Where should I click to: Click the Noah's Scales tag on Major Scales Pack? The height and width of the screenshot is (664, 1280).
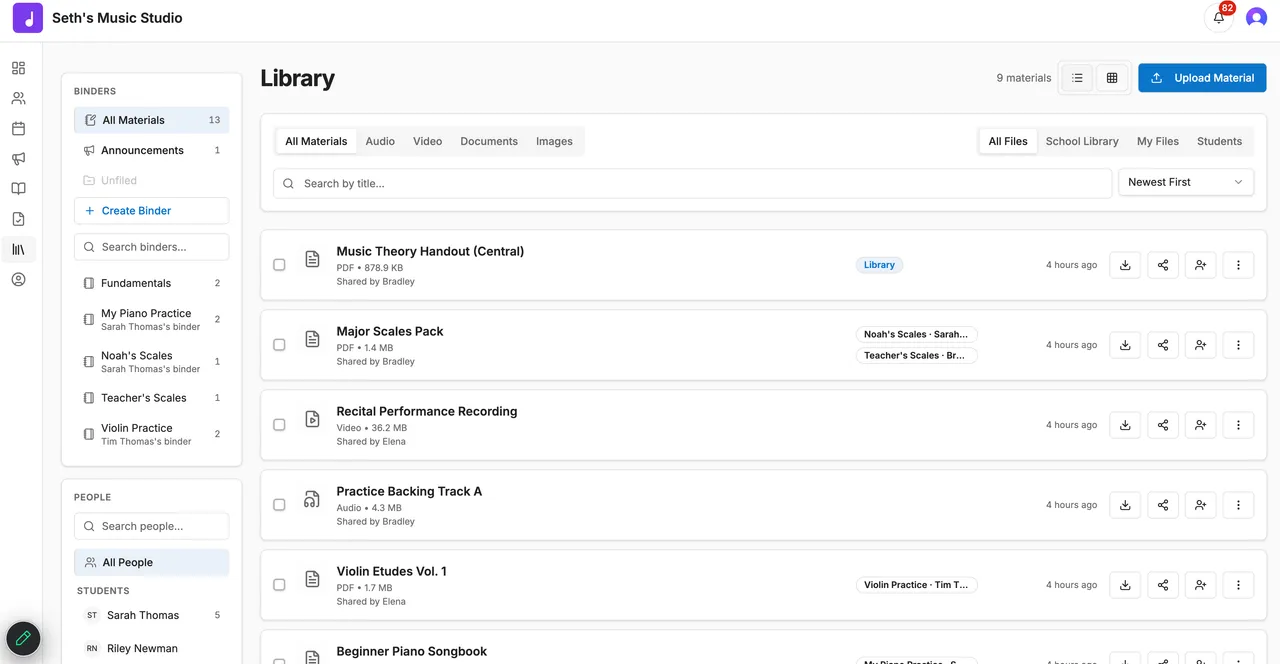pyautogui.click(x=916, y=334)
